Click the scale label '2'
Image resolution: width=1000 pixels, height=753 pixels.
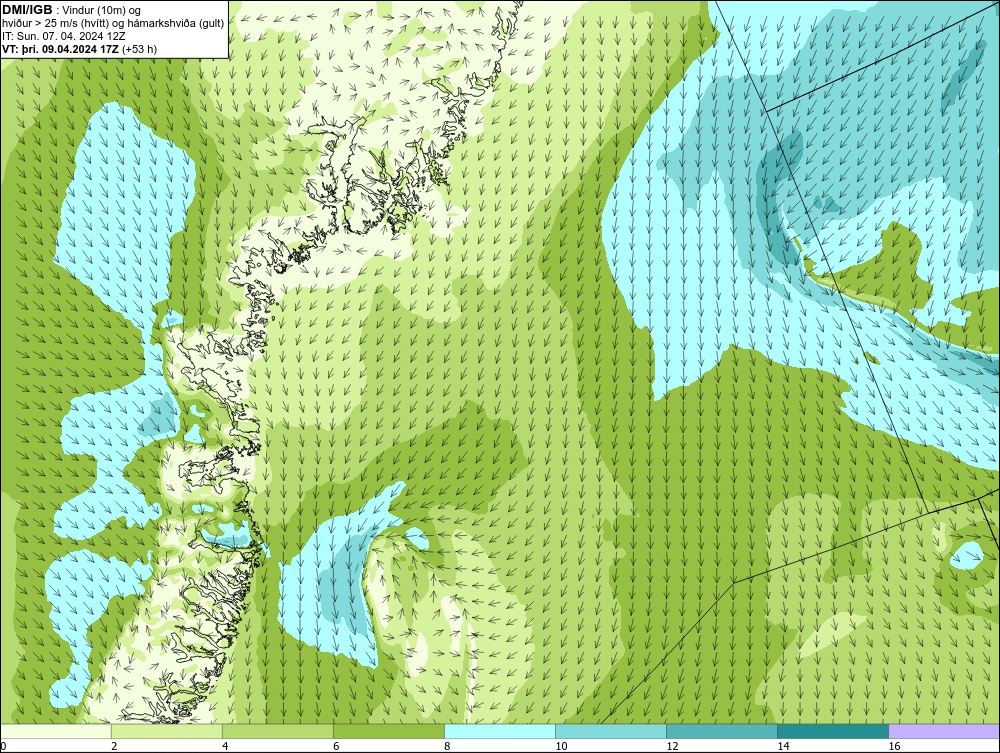pyautogui.click(x=114, y=746)
